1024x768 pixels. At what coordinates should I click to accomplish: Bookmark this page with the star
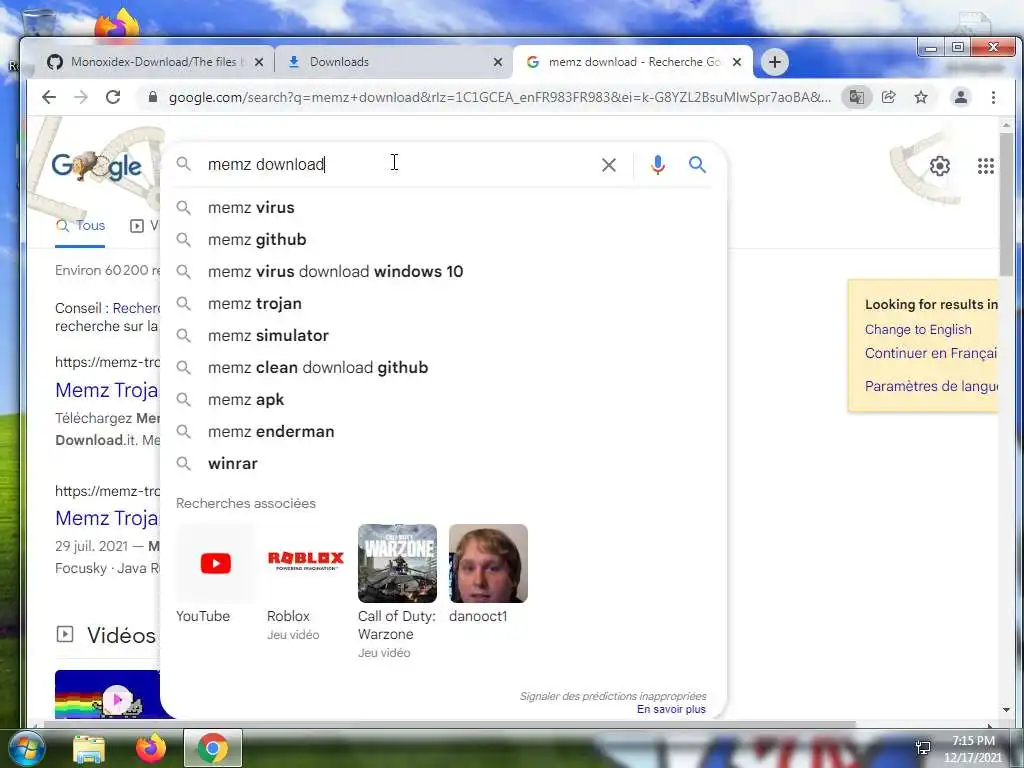tap(921, 97)
